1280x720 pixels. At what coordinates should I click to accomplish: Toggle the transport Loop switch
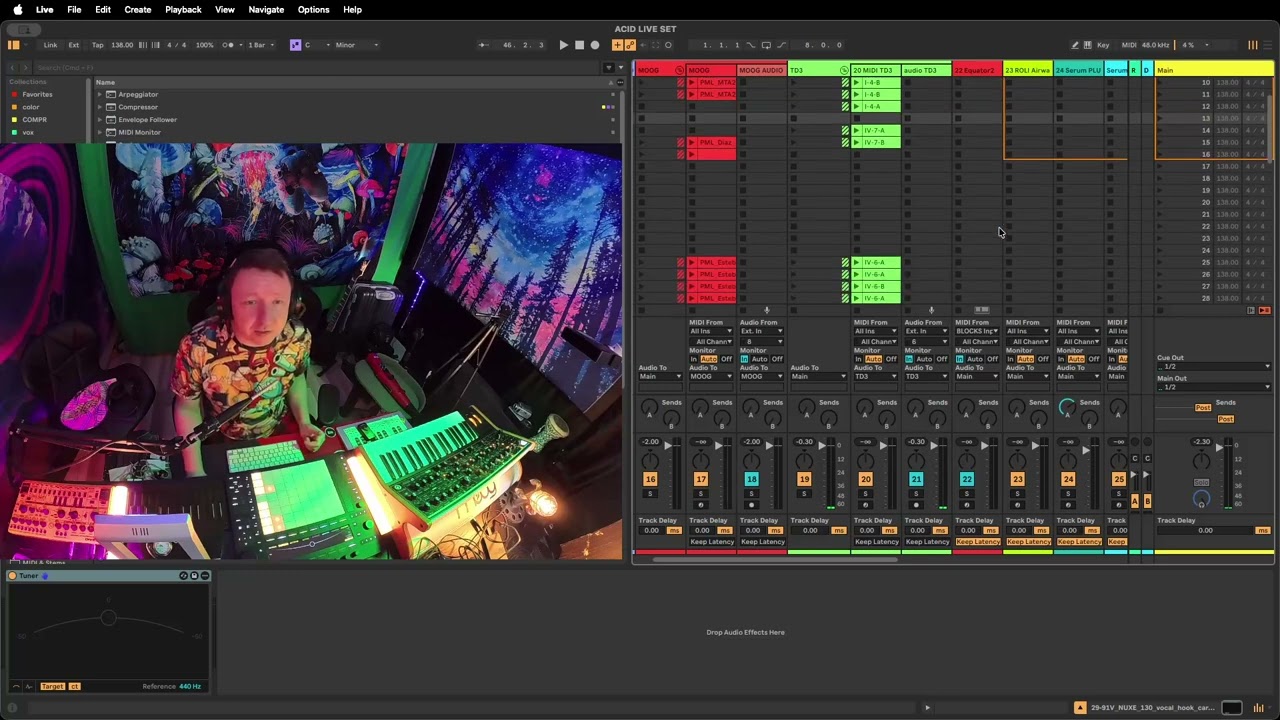pos(765,45)
